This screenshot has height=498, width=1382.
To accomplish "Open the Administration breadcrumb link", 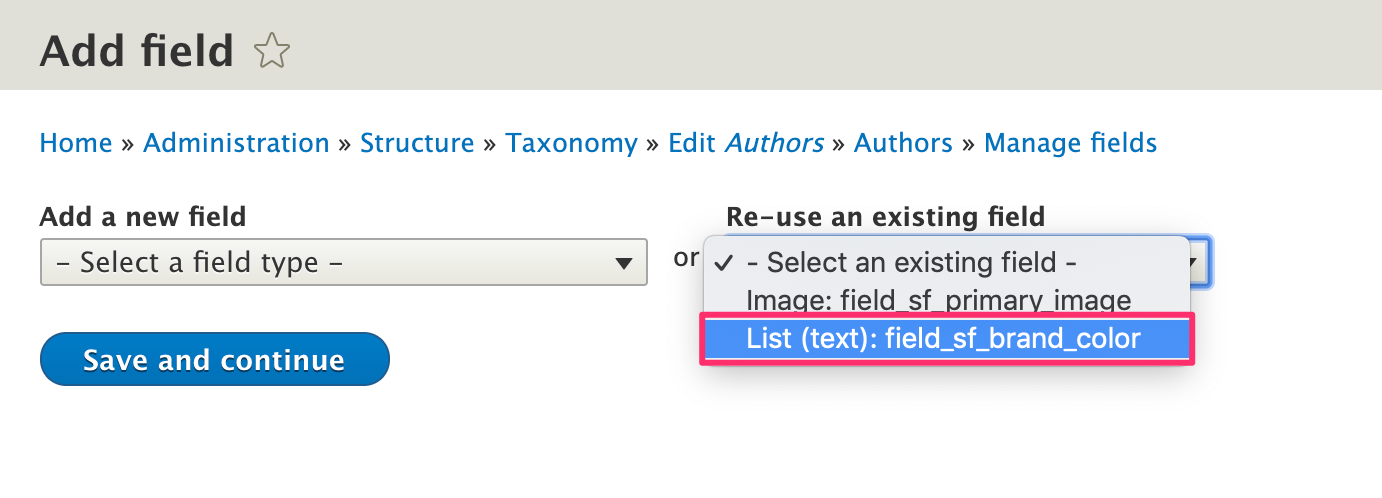I will (x=236, y=143).
